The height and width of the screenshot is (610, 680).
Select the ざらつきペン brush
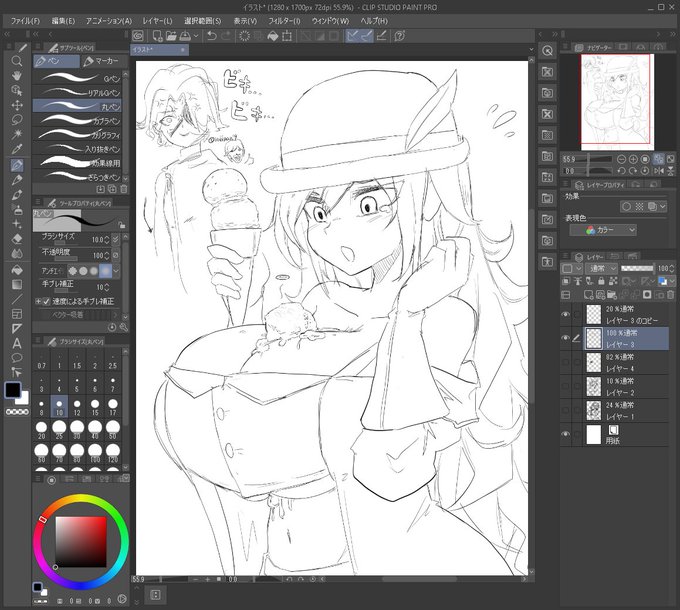78,177
